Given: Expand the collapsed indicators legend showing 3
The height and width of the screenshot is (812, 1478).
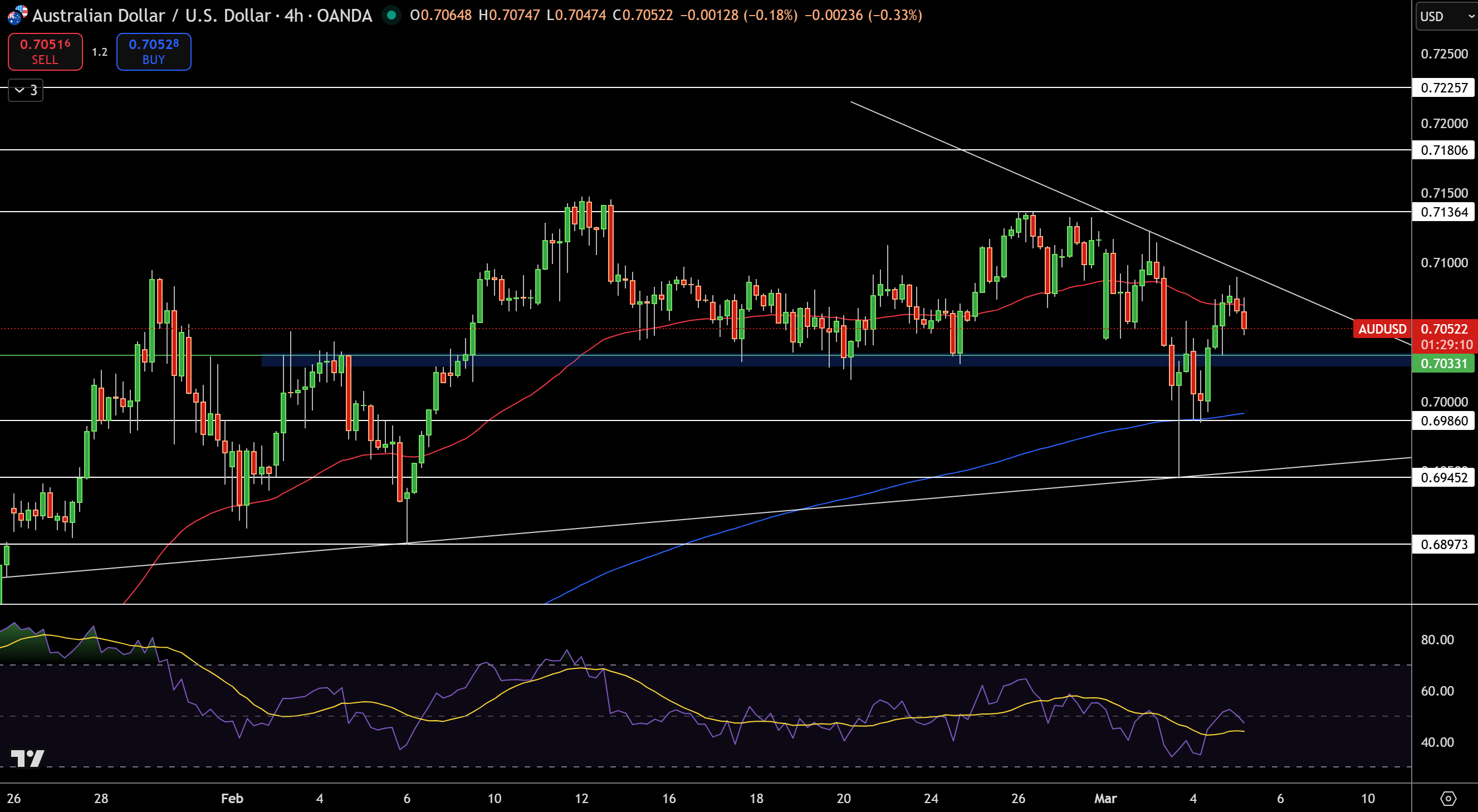Looking at the screenshot, I should tap(26, 90).
